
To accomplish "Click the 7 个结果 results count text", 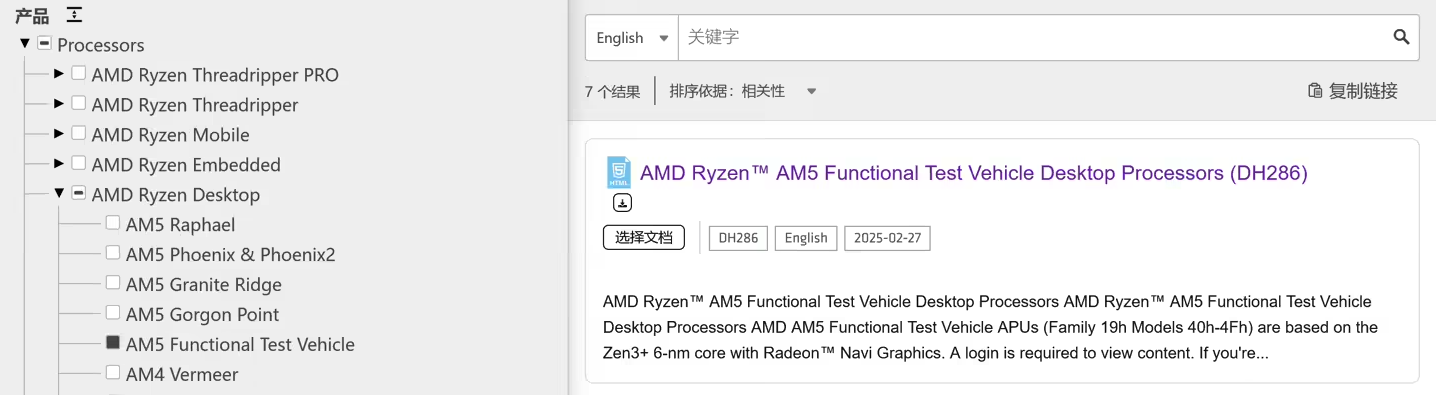I will (x=612, y=91).
